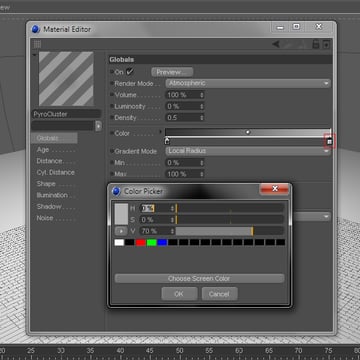Maximize the Material Editor window
Image resolution: width=360 pixels, height=360 pixels.
[x=296, y=27]
